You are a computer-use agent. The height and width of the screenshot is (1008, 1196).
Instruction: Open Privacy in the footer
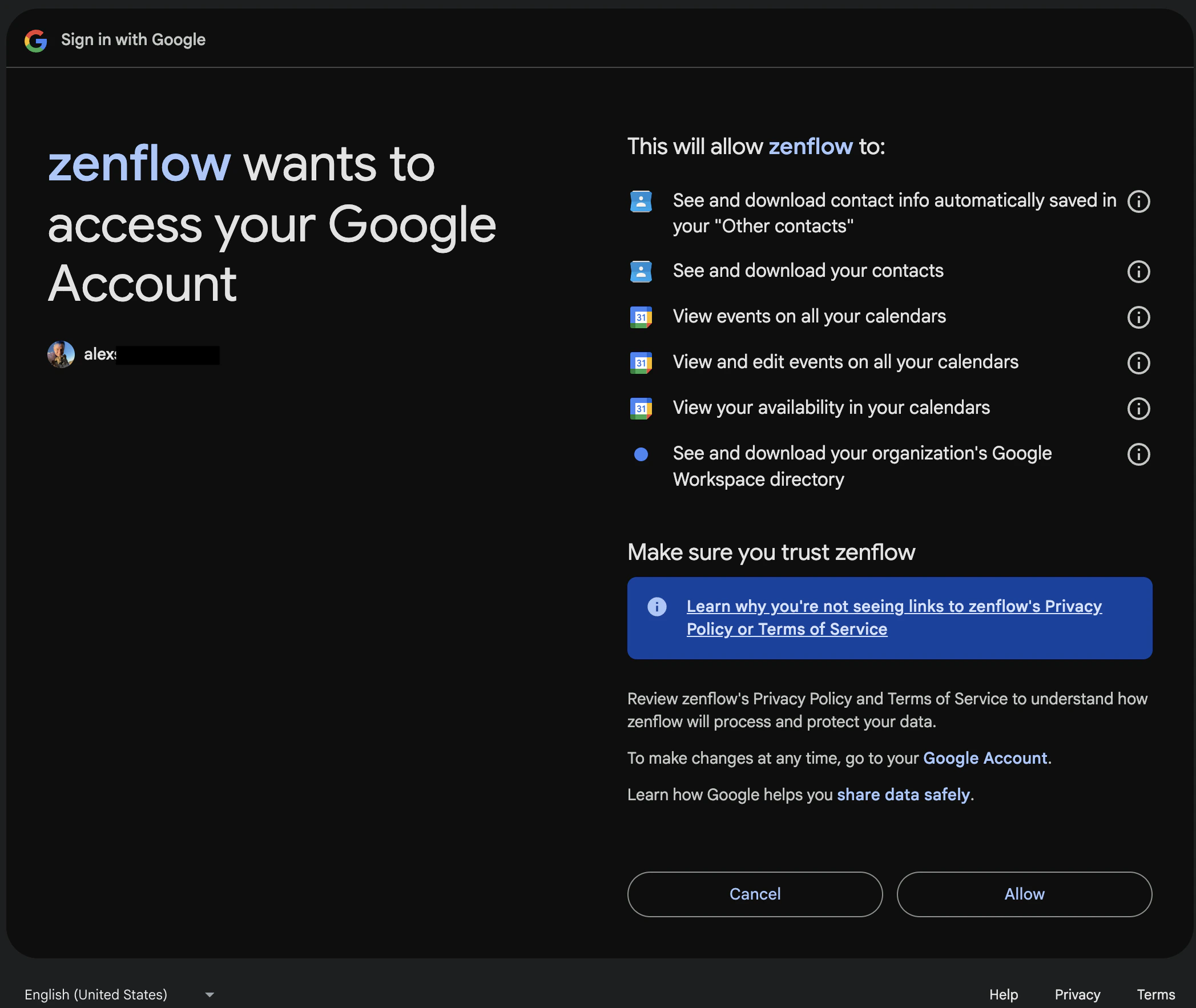point(1077,995)
